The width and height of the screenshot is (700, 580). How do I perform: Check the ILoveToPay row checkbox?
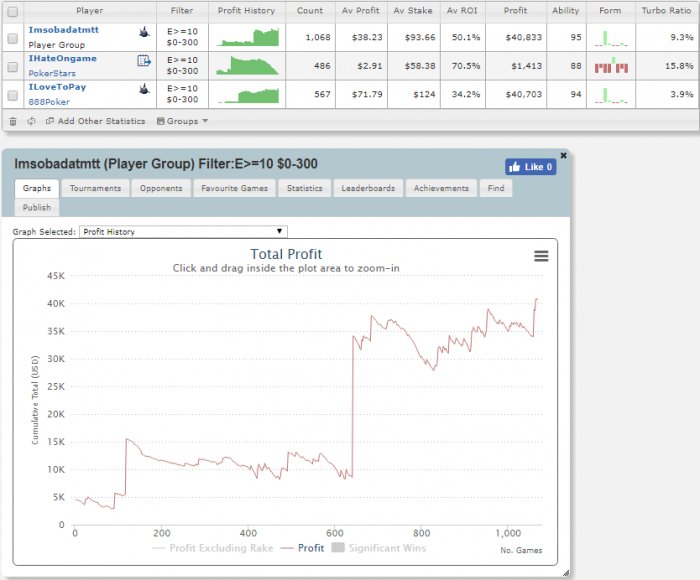click(13, 96)
